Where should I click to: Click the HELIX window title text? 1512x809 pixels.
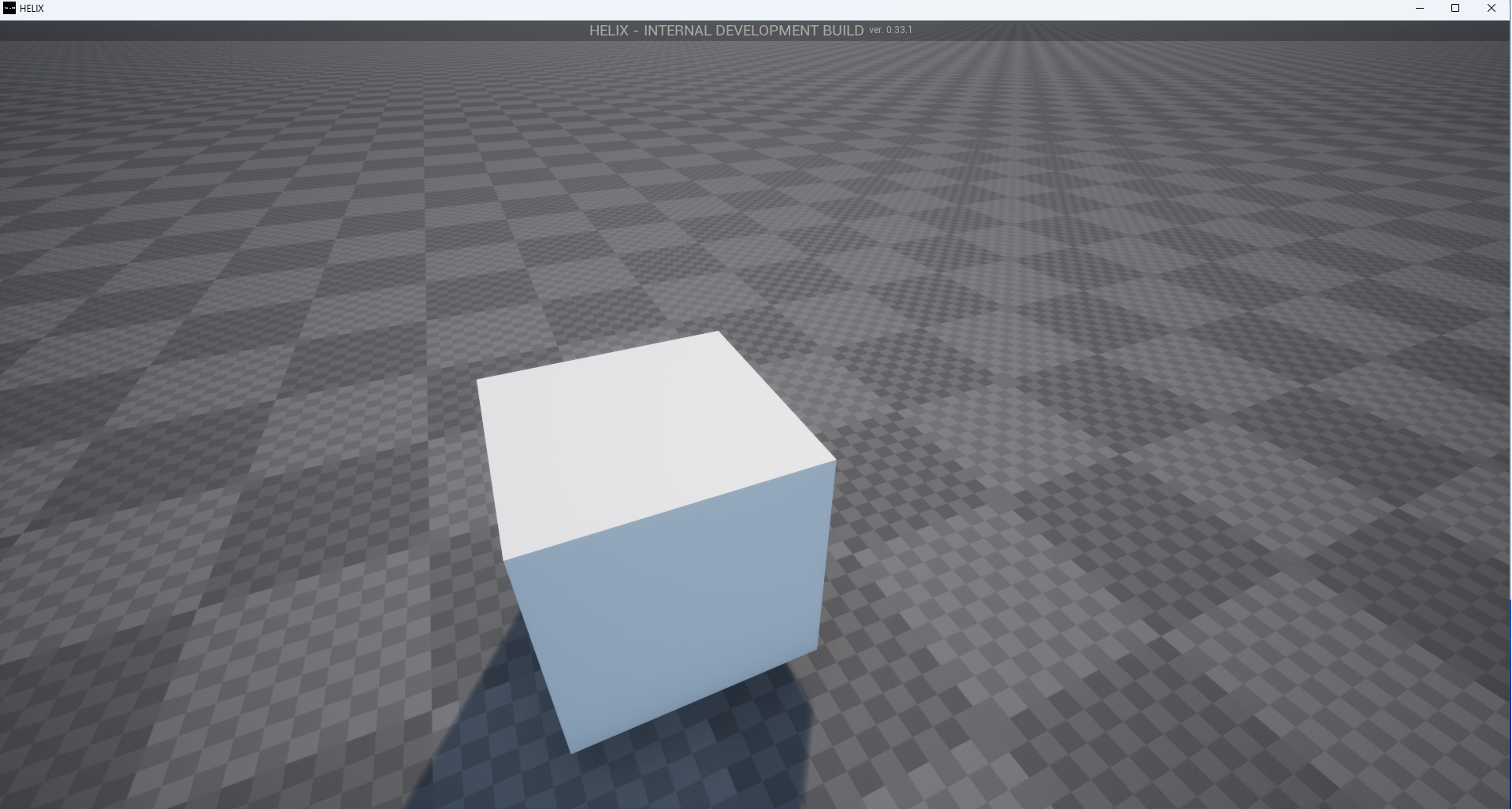click(x=32, y=9)
